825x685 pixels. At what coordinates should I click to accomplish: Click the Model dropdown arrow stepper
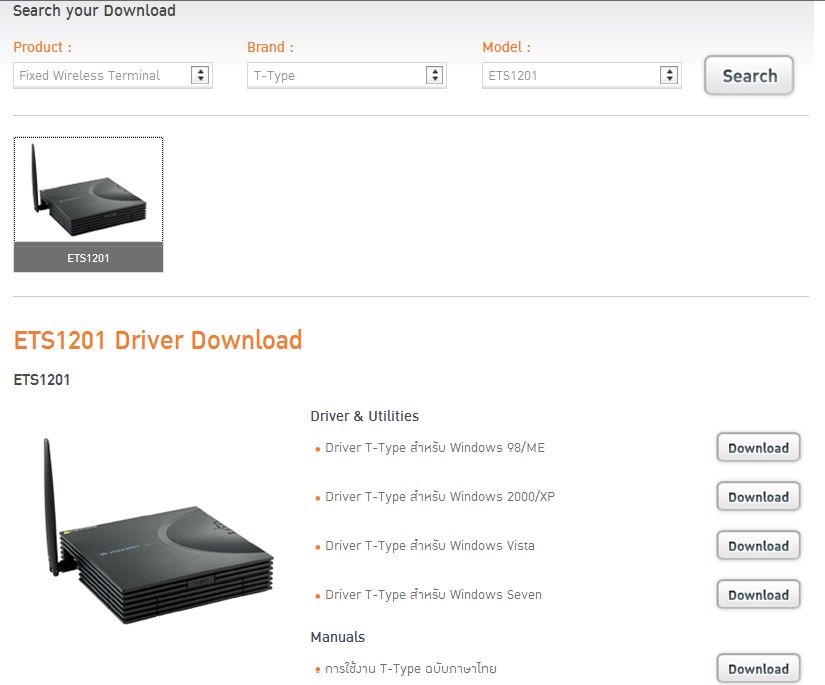pyautogui.click(x=669, y=75)
